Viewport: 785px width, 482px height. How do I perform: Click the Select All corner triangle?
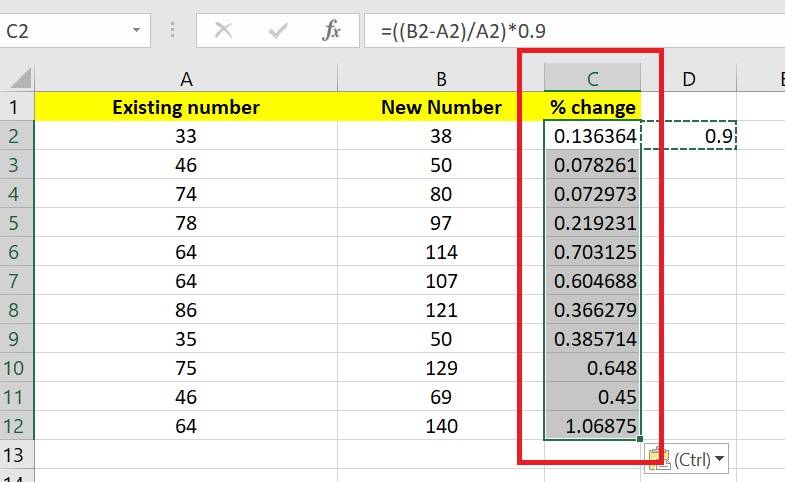click(19, 78)
